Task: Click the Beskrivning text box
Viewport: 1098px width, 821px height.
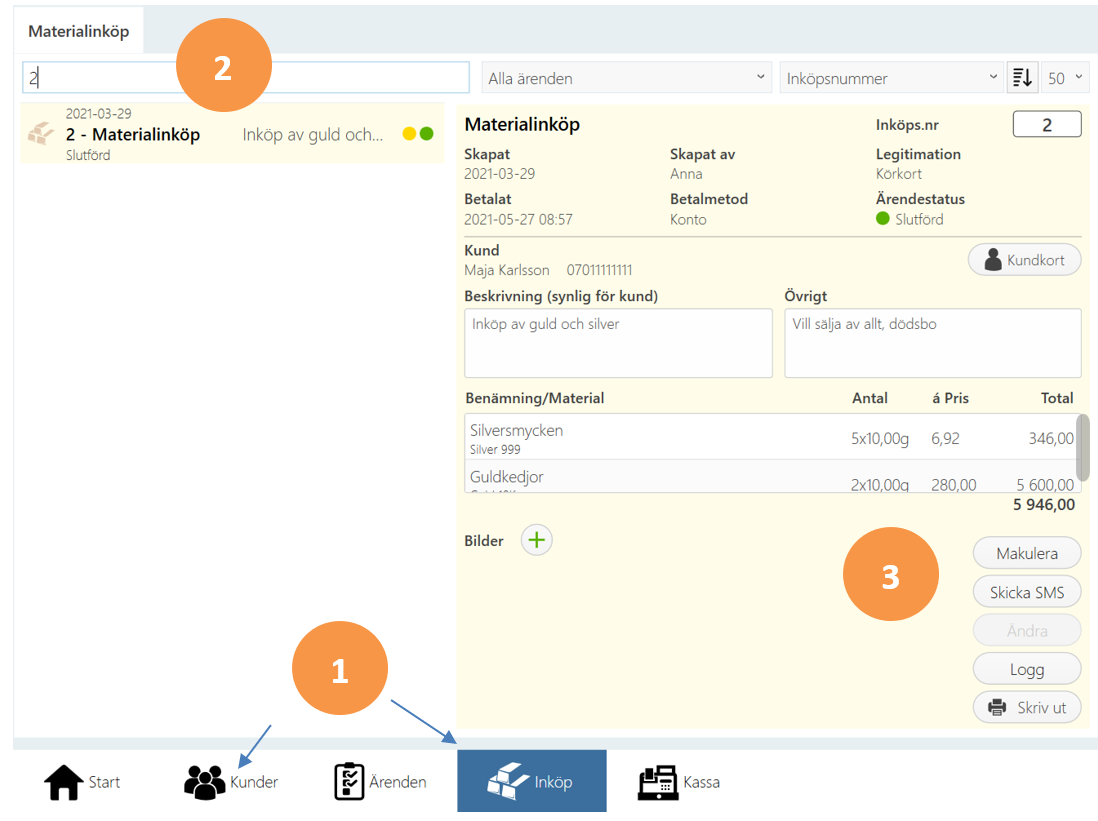Action: (618, 343)
